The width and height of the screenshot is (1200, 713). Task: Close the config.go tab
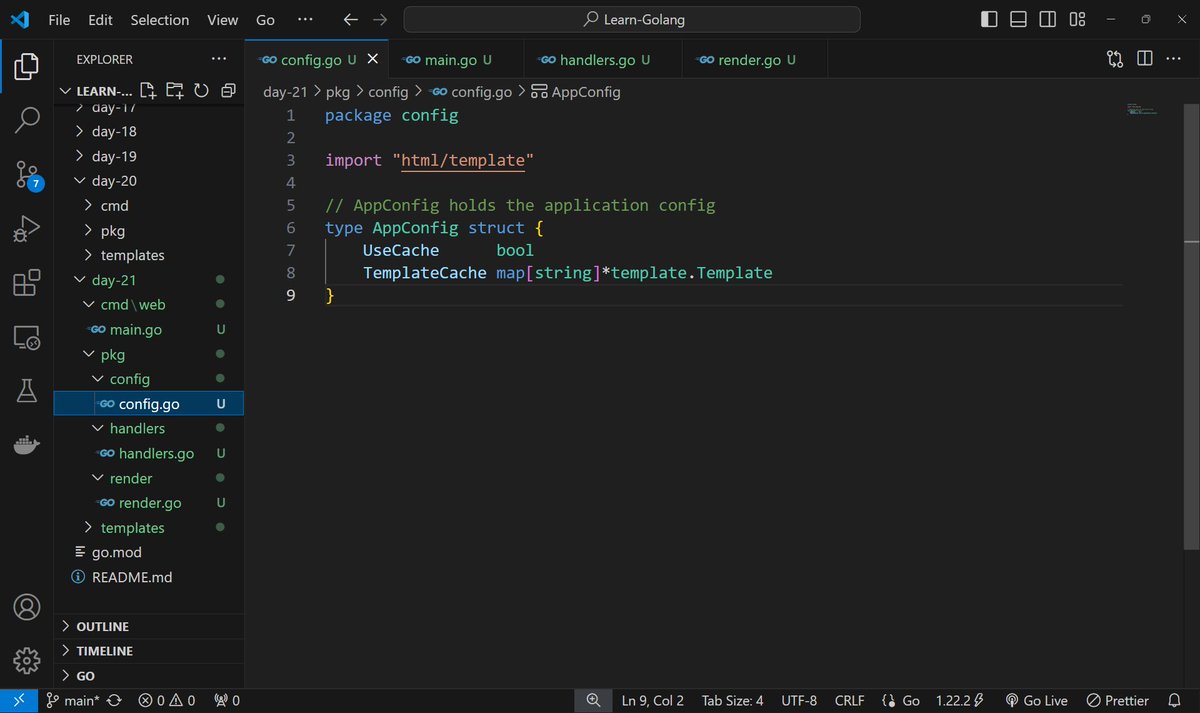pos(373,60)
